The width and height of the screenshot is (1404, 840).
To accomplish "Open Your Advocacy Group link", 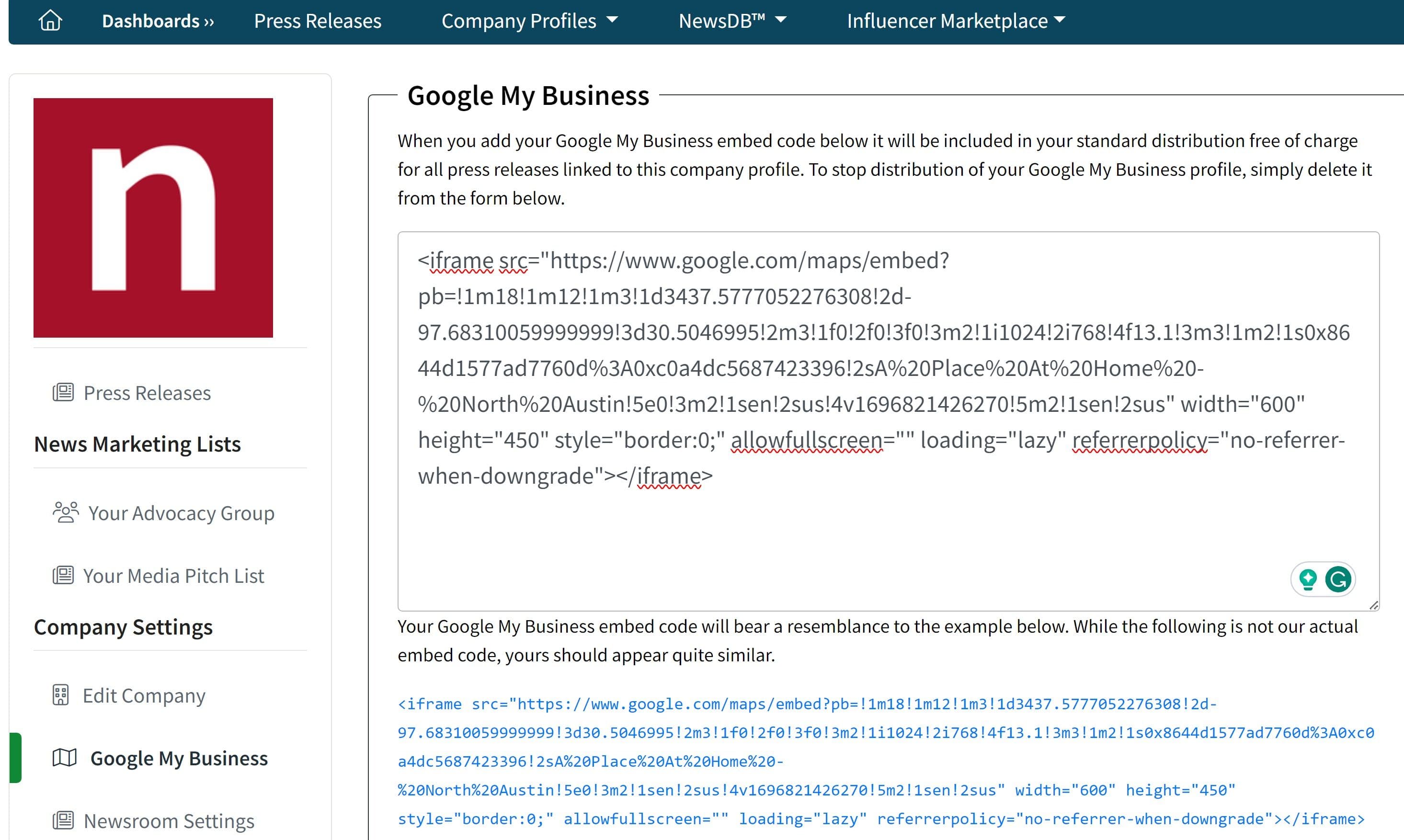I will click(x=181, y=513).
